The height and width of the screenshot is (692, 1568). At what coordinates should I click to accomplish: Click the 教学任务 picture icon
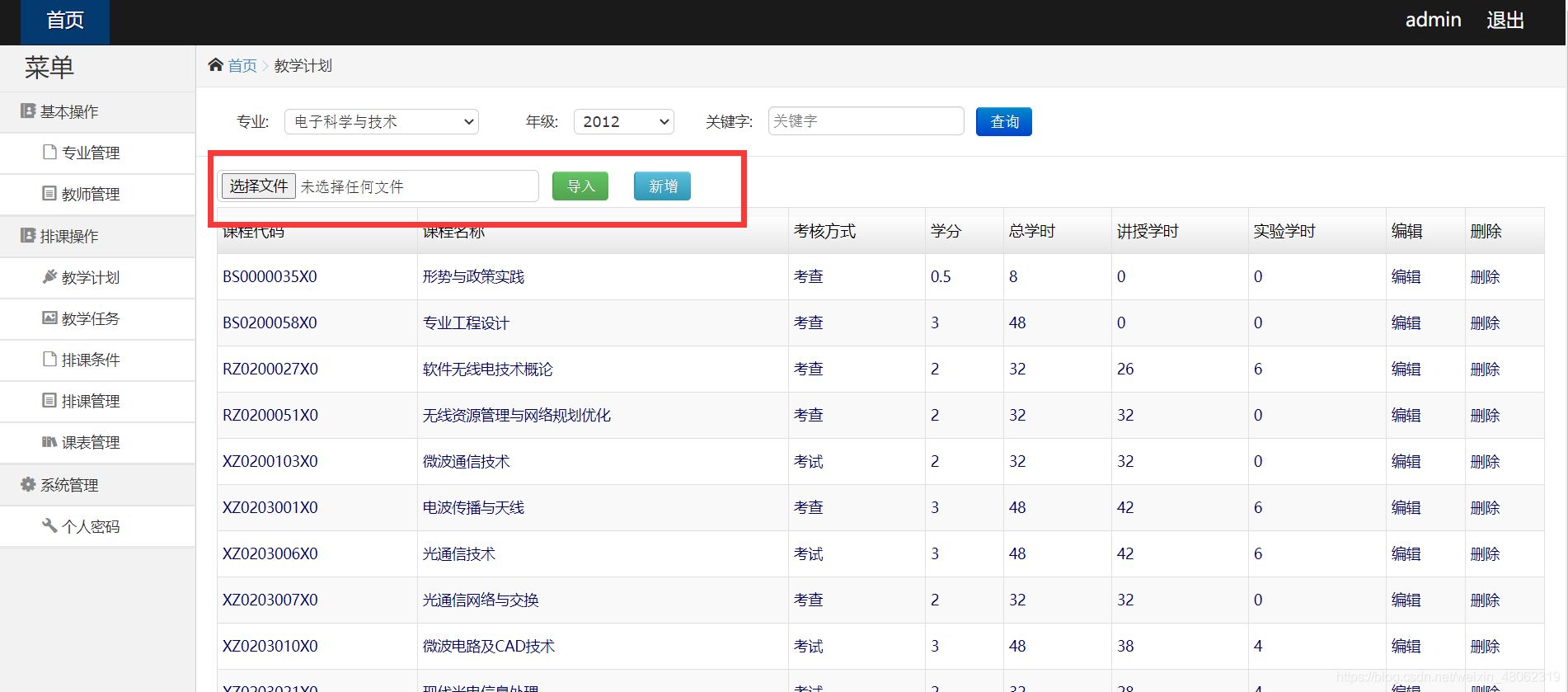click(x=49, y=318)
